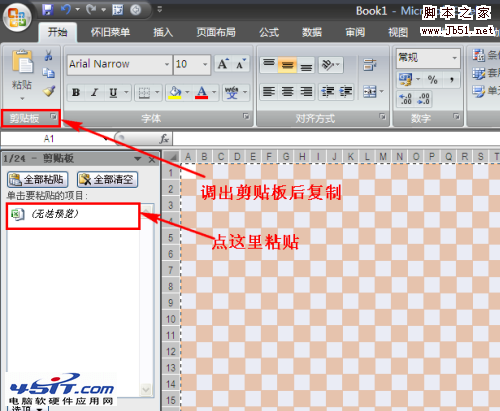Viewport: 500px width, 411px height.
Task: Align text right
Action: 306,91
